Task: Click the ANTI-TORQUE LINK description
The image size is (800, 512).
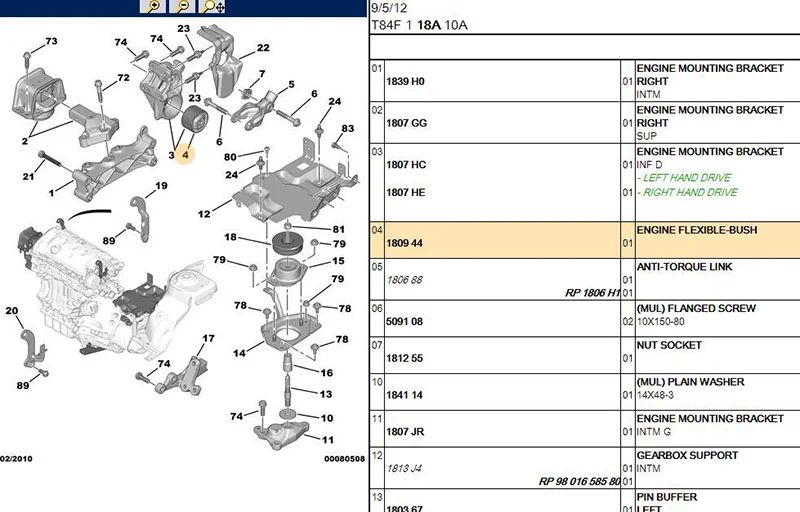Action: (684, 267)
